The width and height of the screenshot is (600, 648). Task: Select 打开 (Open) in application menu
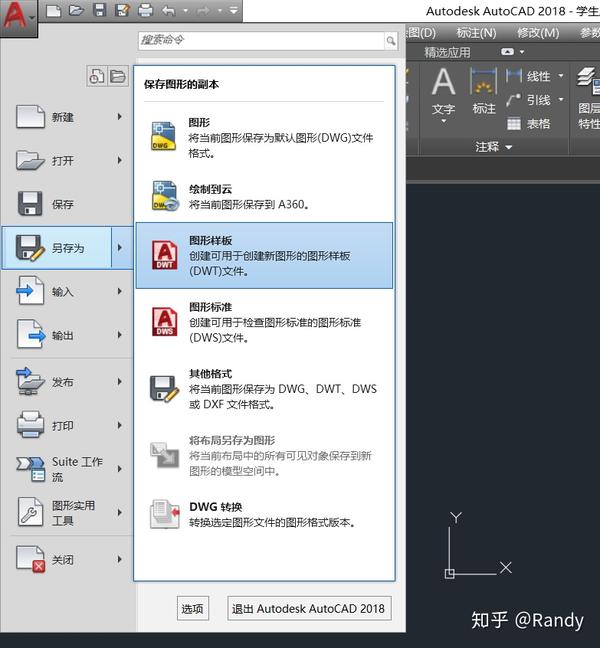[68, 160]
